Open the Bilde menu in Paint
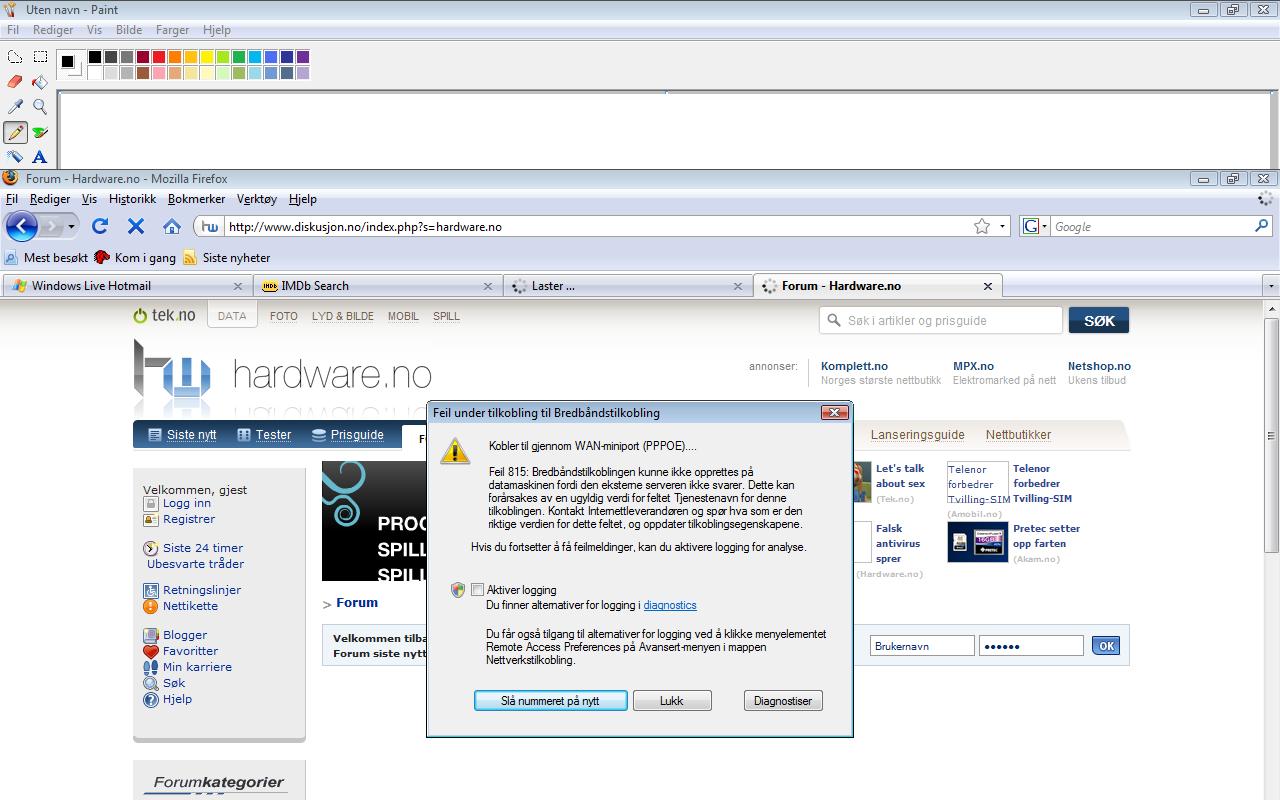1280x800 pixels. click(129, 30)
